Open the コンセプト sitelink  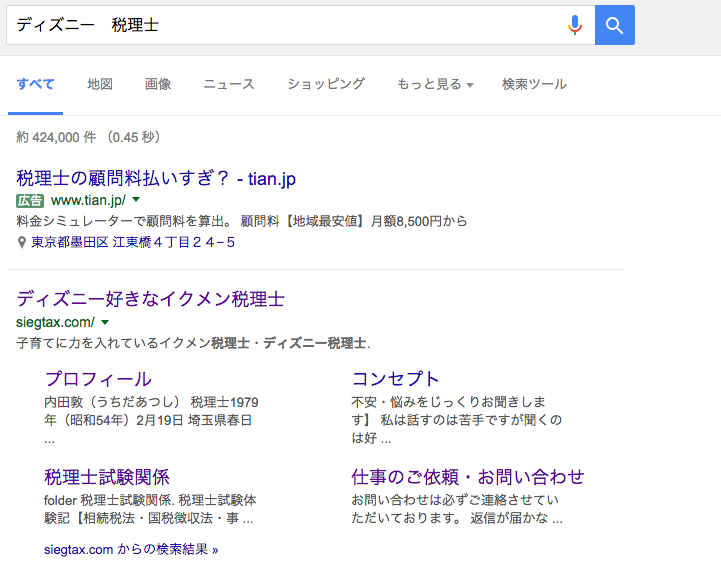pyautogui.click(x=395, y=379)
